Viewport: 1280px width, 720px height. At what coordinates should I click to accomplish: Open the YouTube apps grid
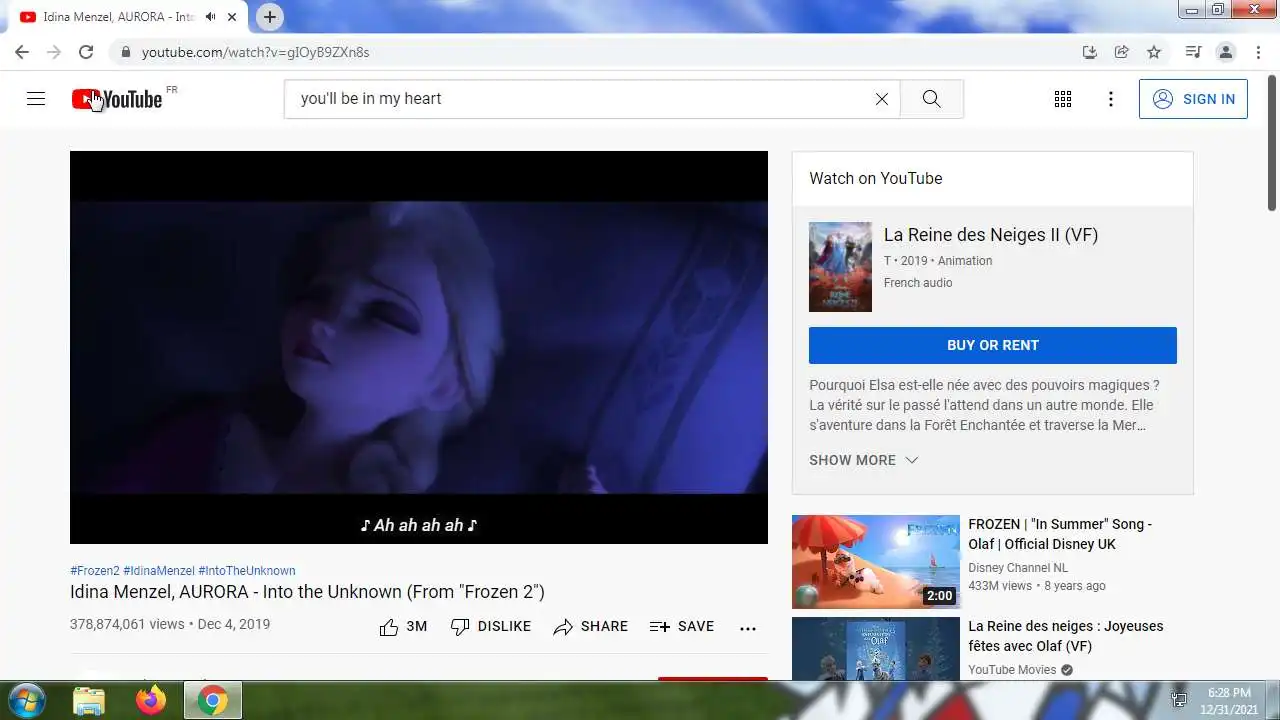[1063, 99]
